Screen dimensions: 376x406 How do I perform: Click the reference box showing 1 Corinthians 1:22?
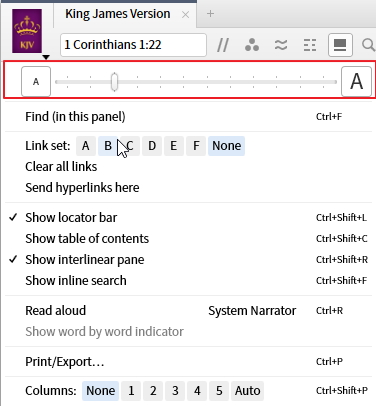(133, 45)
